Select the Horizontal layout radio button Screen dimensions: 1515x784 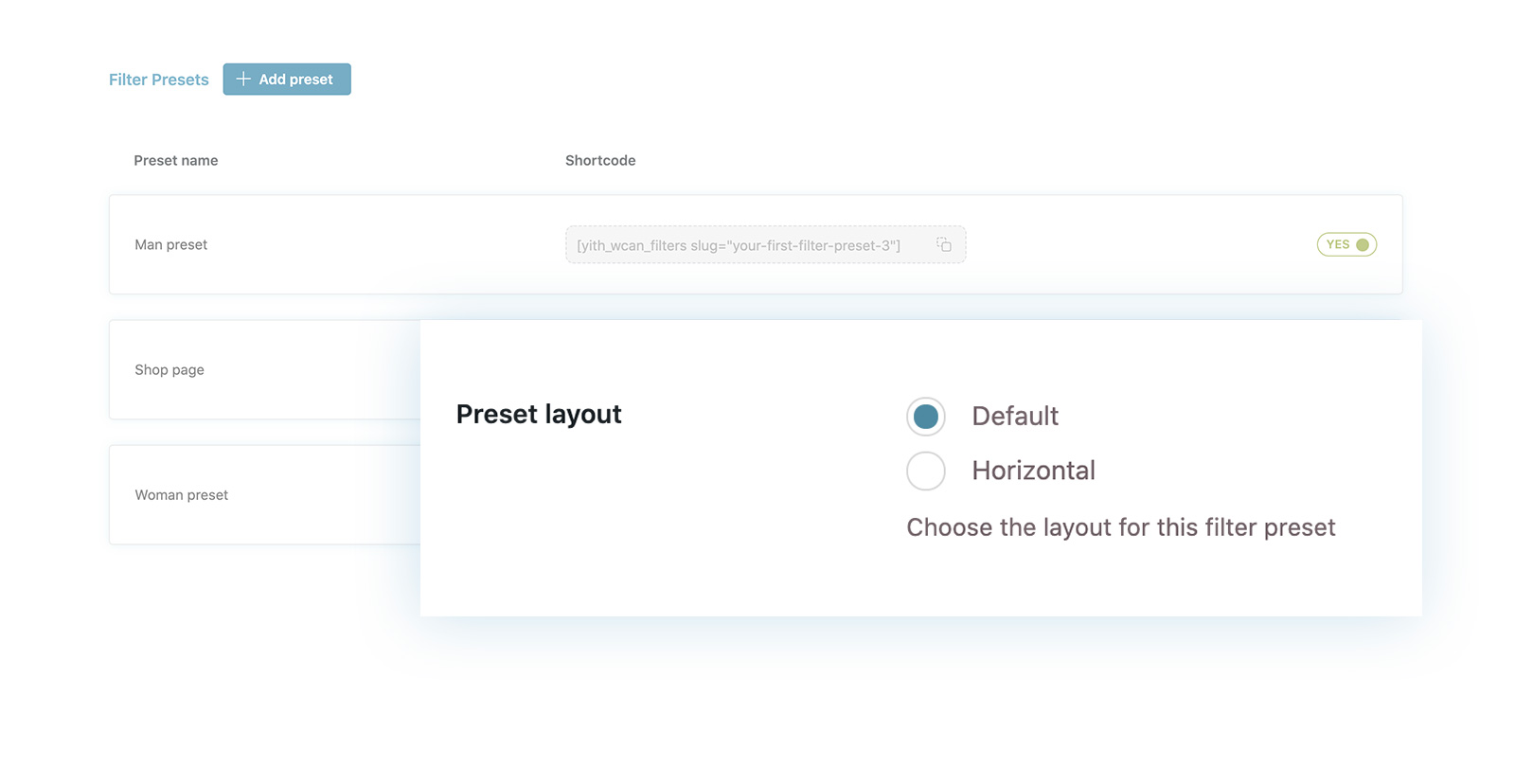click(x=926, y=471)
